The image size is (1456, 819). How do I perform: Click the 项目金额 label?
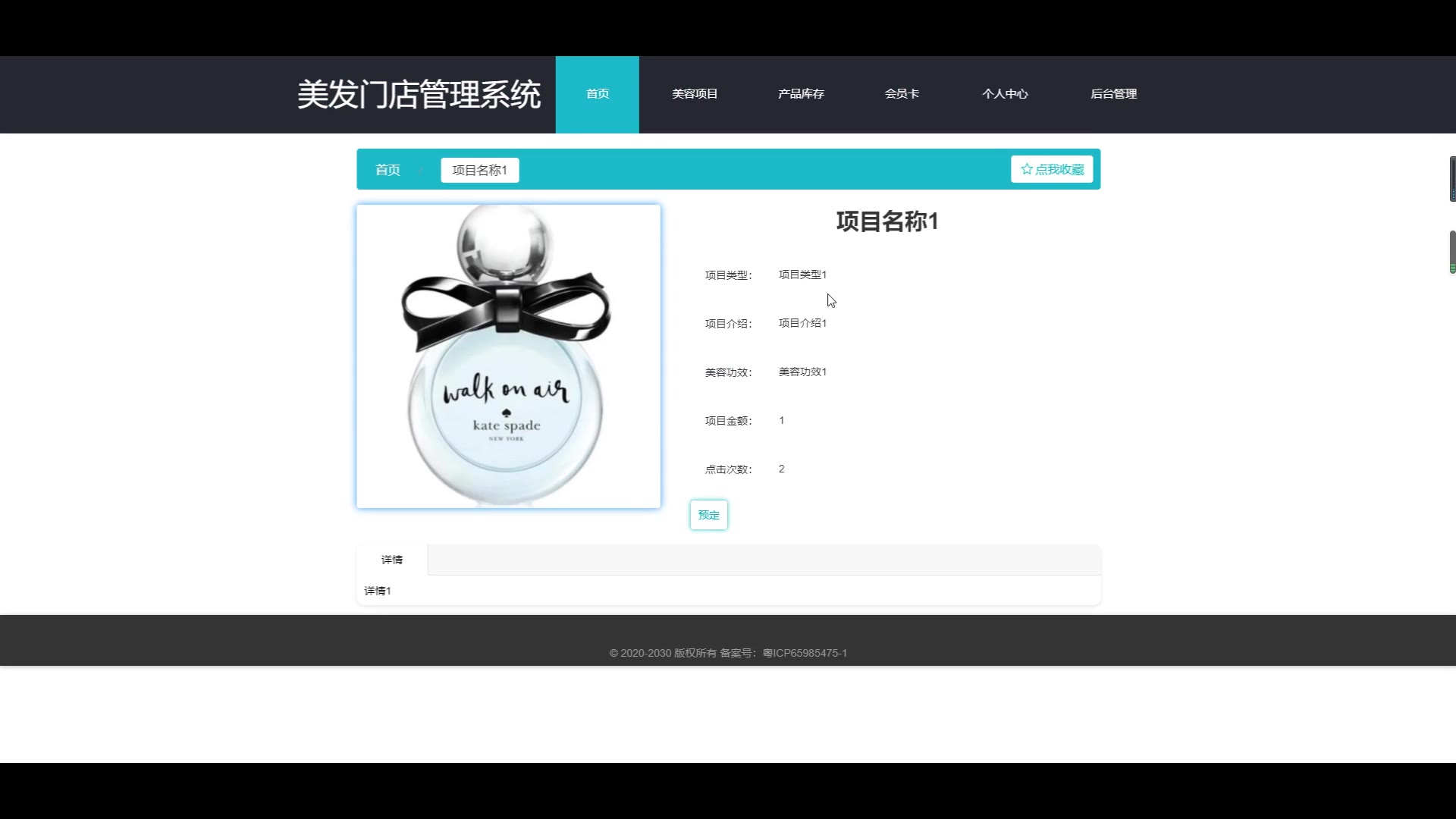728,421
